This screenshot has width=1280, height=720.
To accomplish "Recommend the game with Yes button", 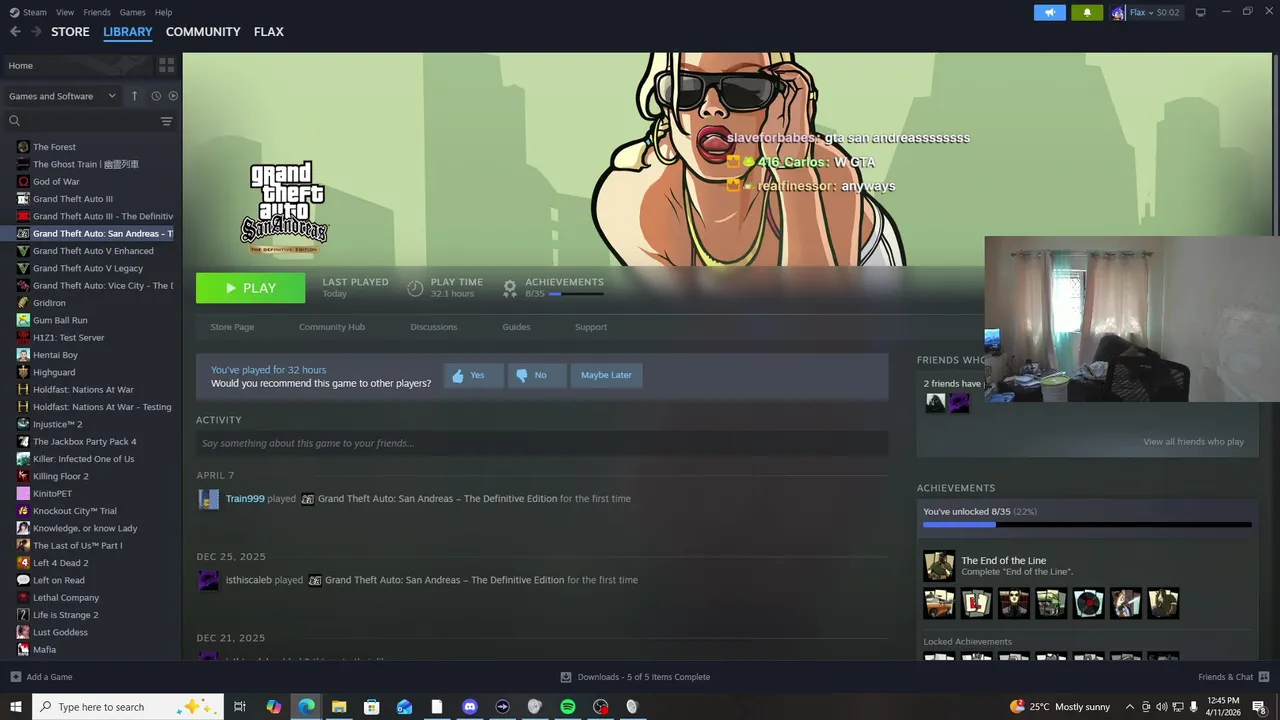I will [x=473, y=375].
